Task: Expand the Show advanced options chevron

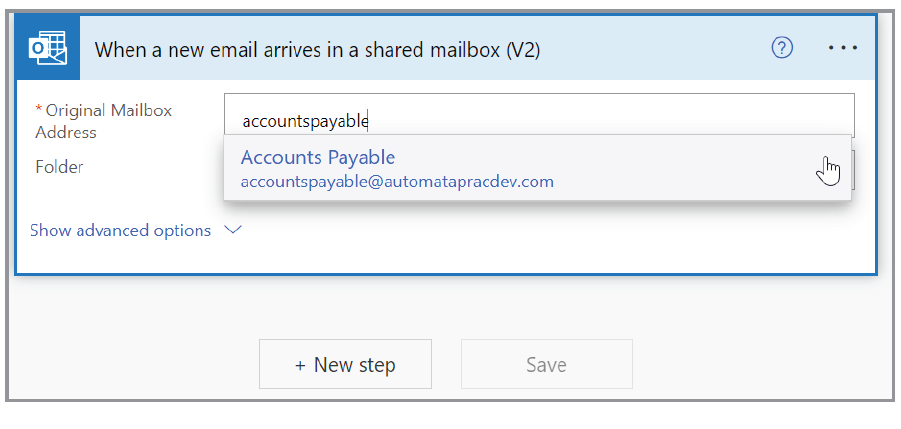Action: [233, 230]
